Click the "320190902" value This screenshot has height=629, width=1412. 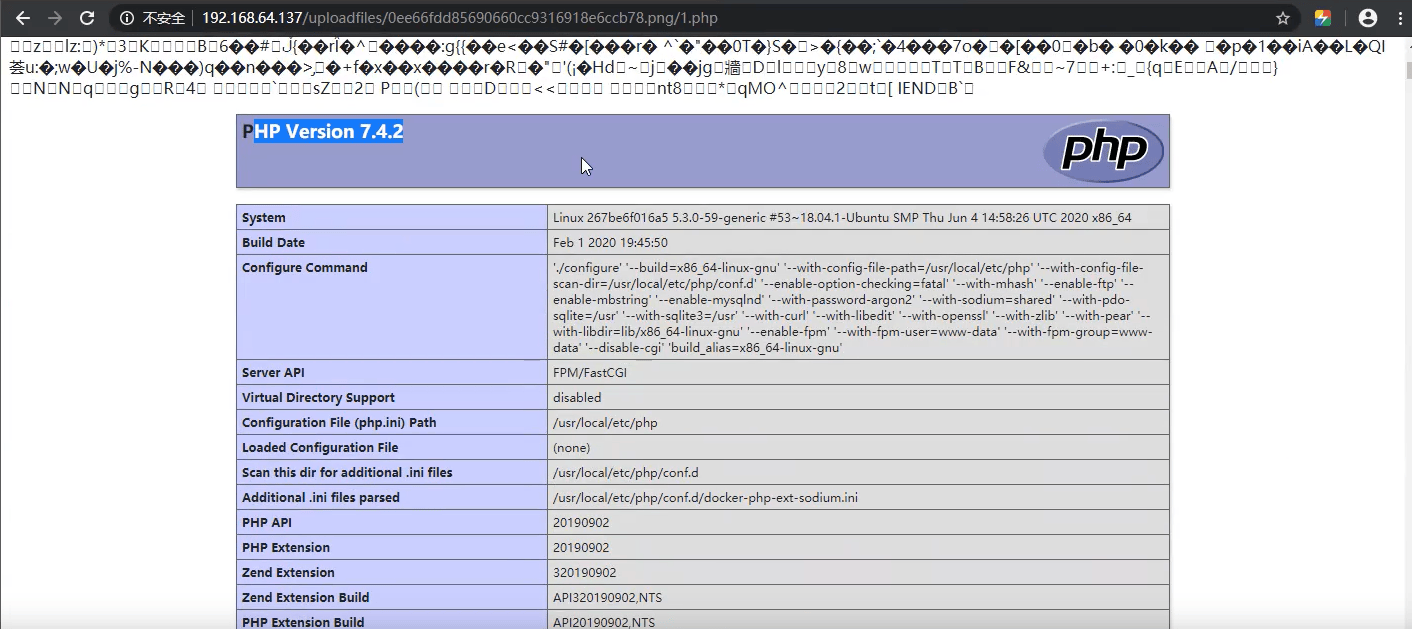(585, 572)
